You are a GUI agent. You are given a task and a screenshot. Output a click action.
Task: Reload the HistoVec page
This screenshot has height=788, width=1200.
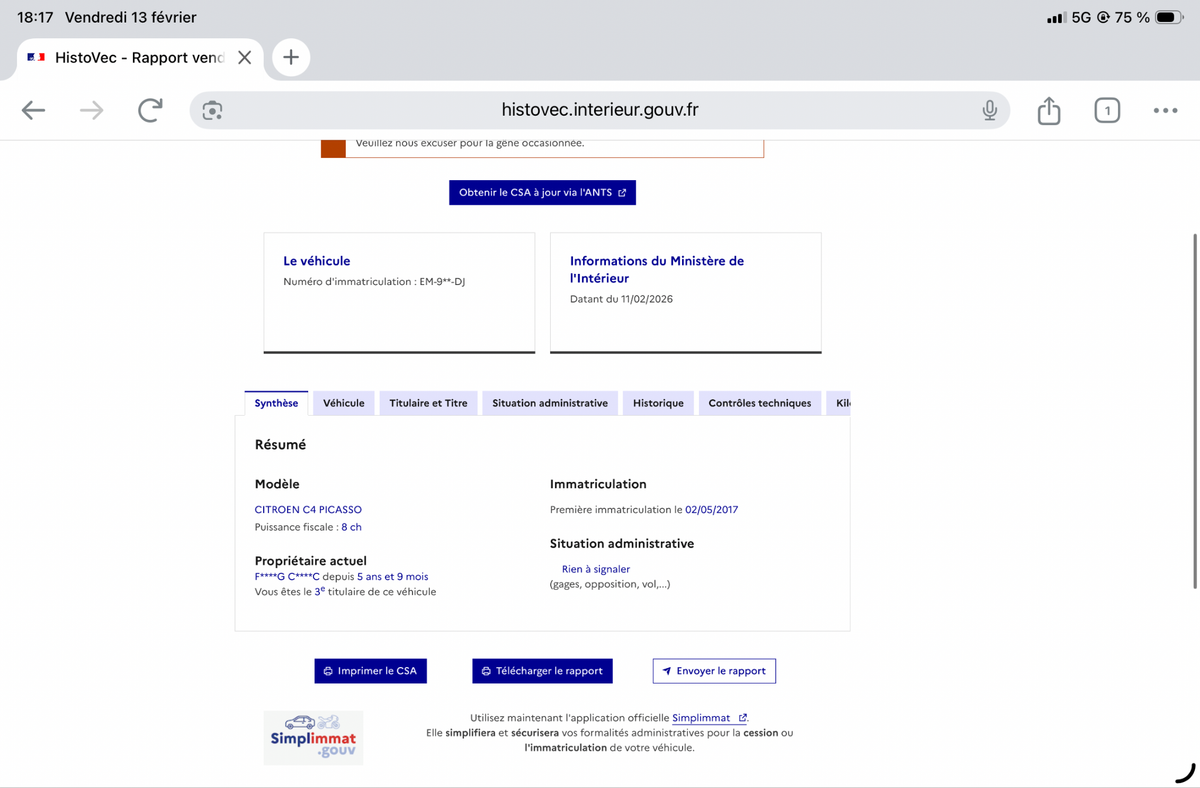[150, 110]
